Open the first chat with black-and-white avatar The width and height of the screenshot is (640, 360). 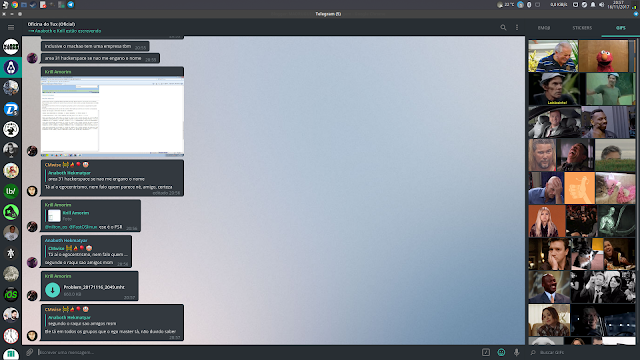coord(11,46)
